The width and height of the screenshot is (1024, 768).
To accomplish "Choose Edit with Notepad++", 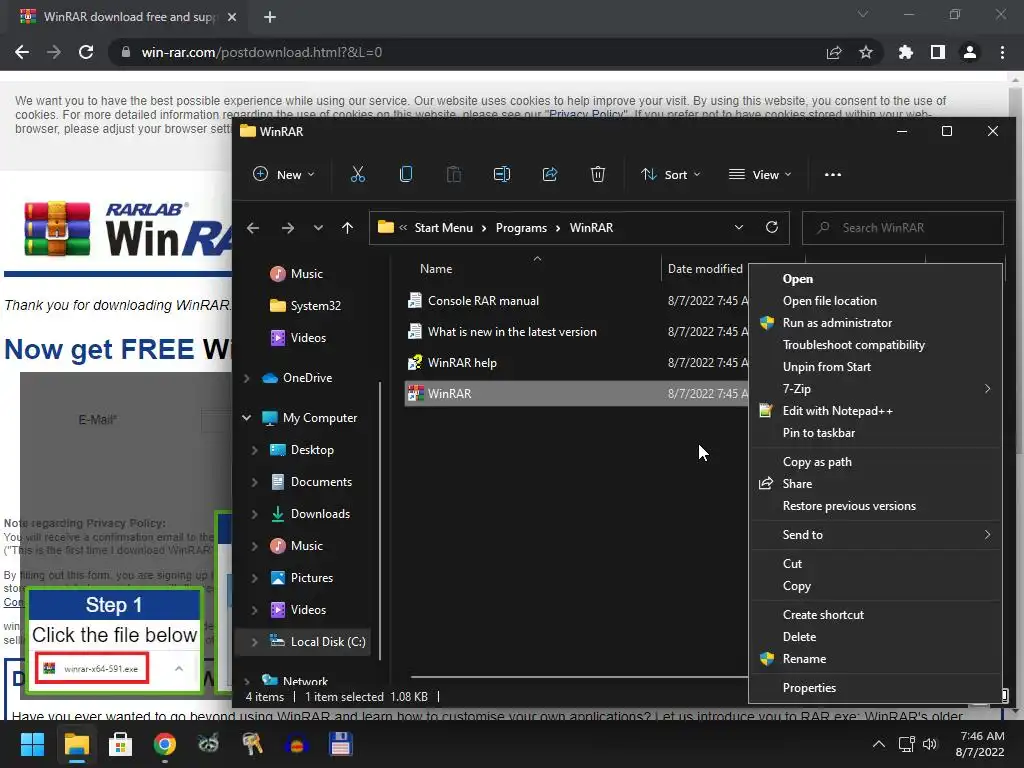I will pos(876,411).
